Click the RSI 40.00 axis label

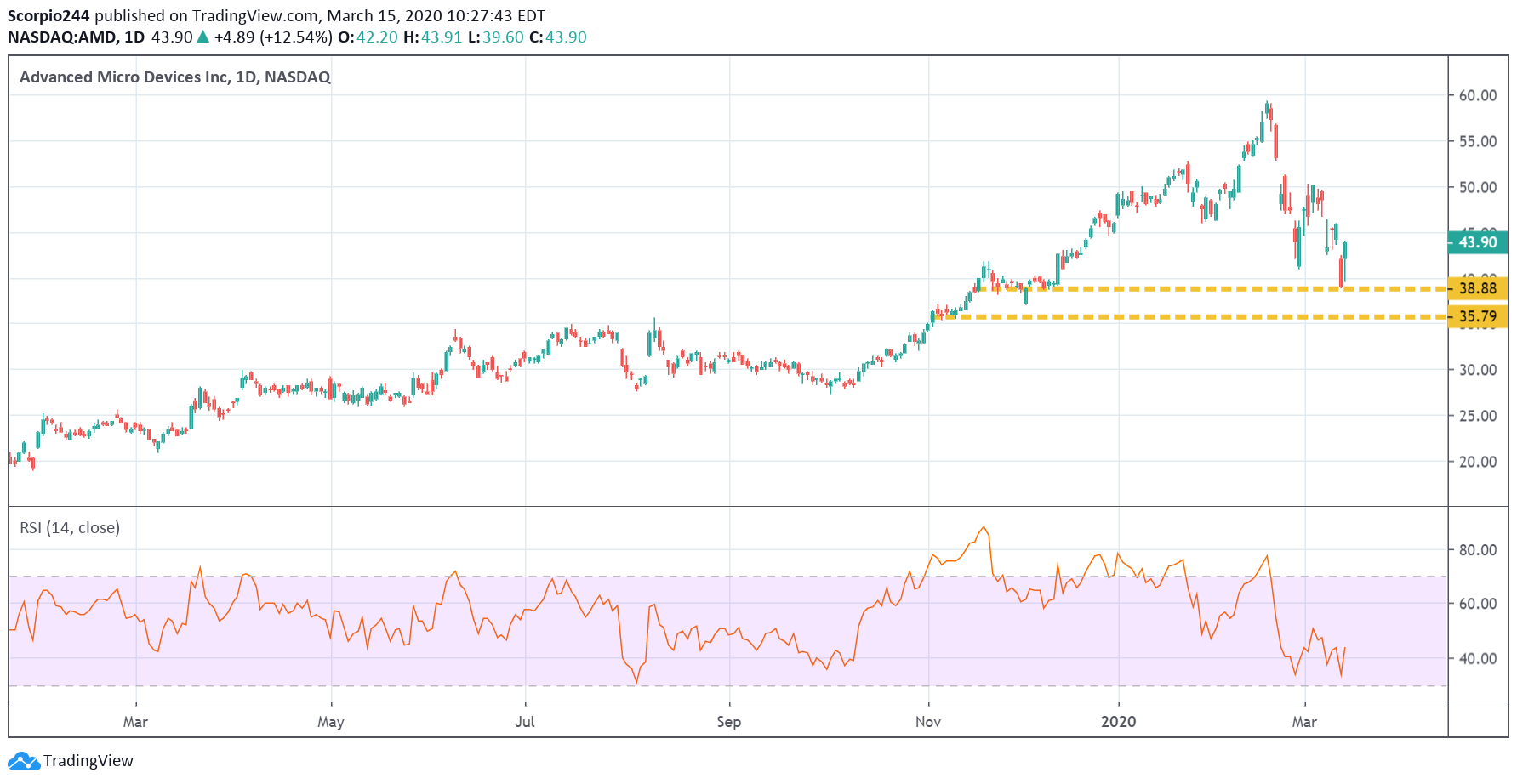pyautogui.click(x=1478, y=658)
